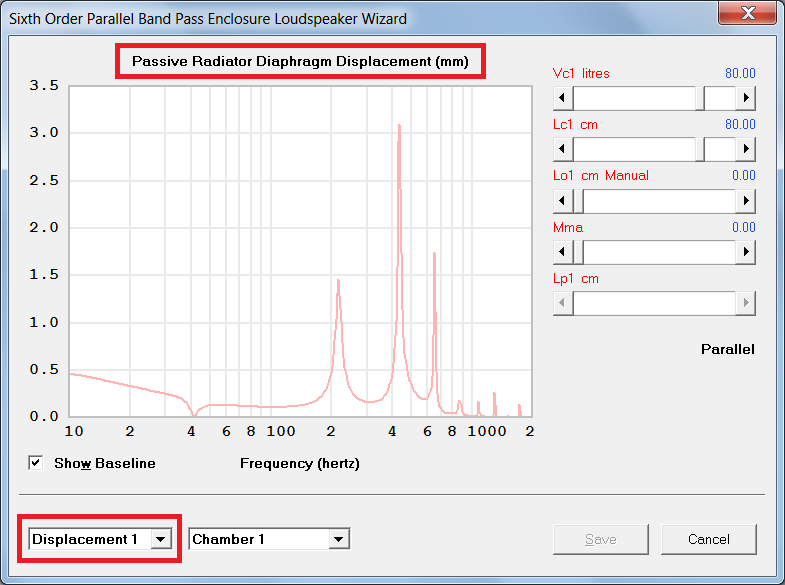Click the Vc1 litres label
785x585 pixels.
click(x=581, y=74)
